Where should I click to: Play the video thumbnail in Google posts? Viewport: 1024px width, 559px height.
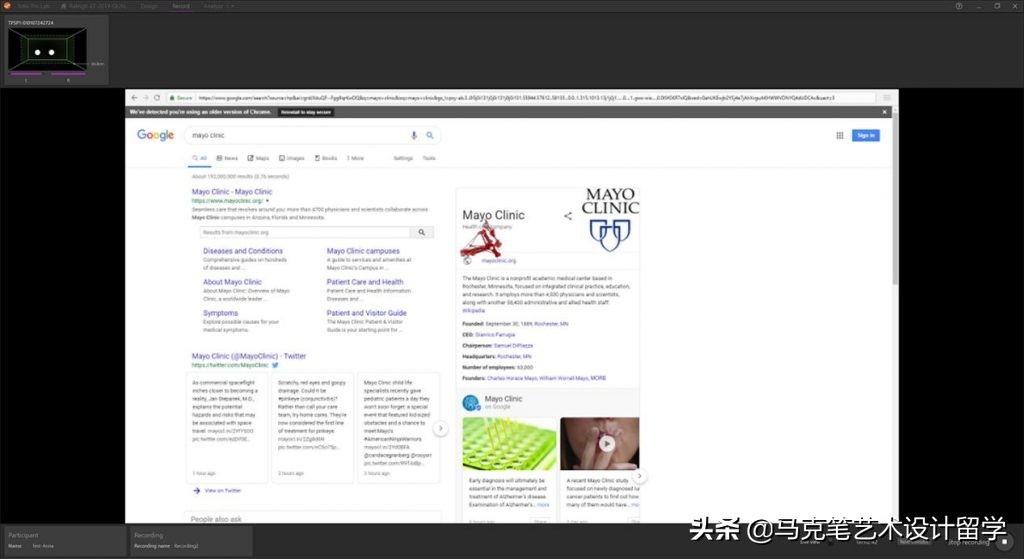click(x=607, y=444)
